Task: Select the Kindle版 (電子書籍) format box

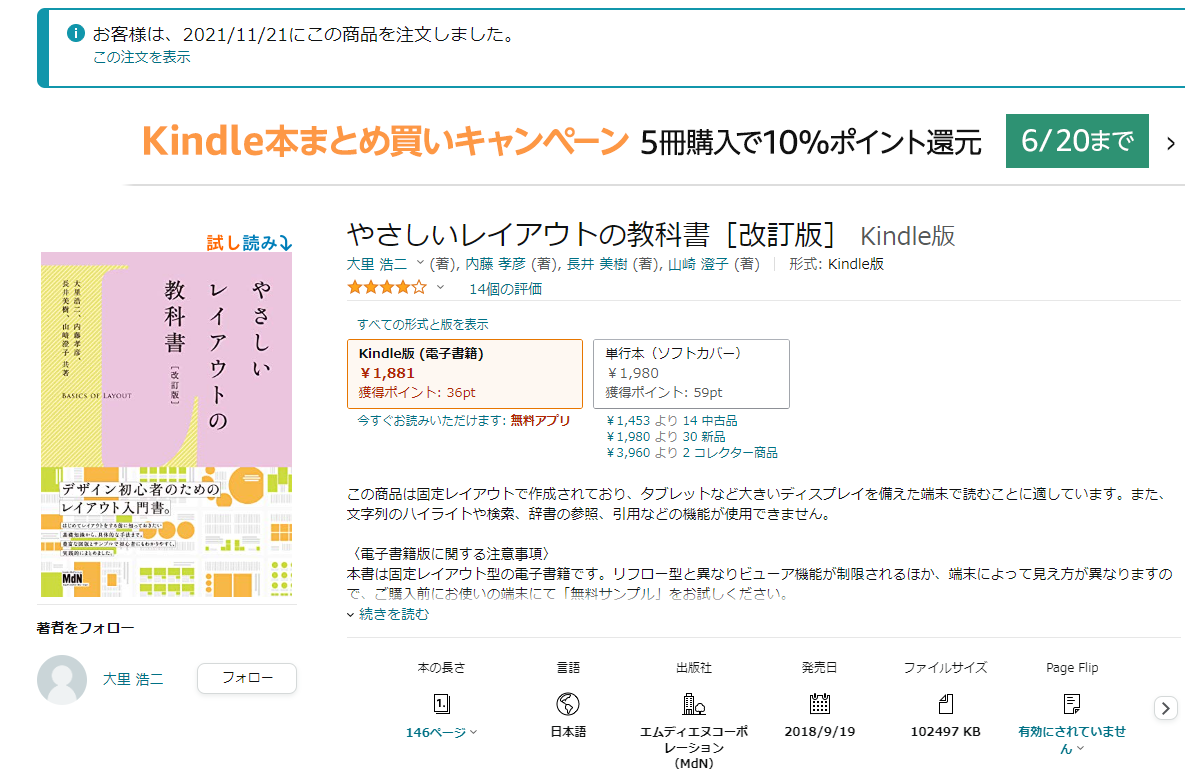Action: [x=465, y=374]
